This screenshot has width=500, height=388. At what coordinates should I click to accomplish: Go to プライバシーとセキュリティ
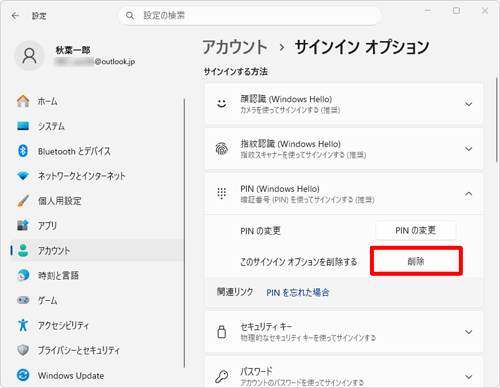[97, 350]
